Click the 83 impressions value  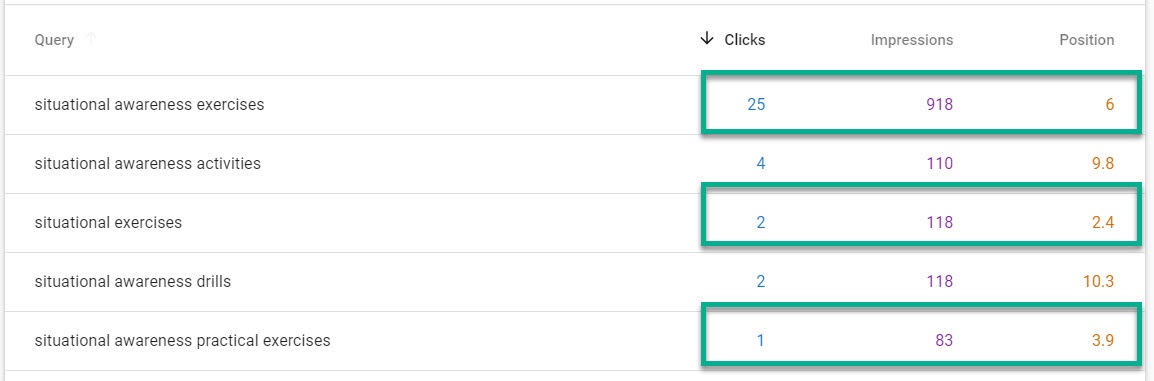pos(944,341)
